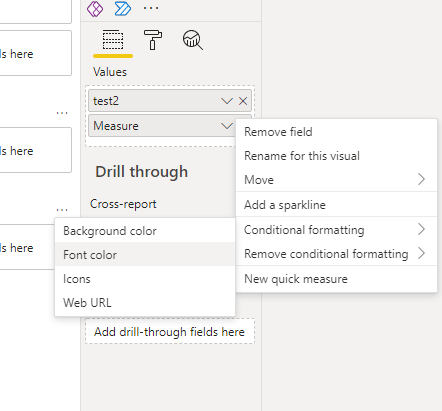The height and width of the screenshot is (411, 442).
Task: Select Icons conditional formatting option
Action: point(145,279)
